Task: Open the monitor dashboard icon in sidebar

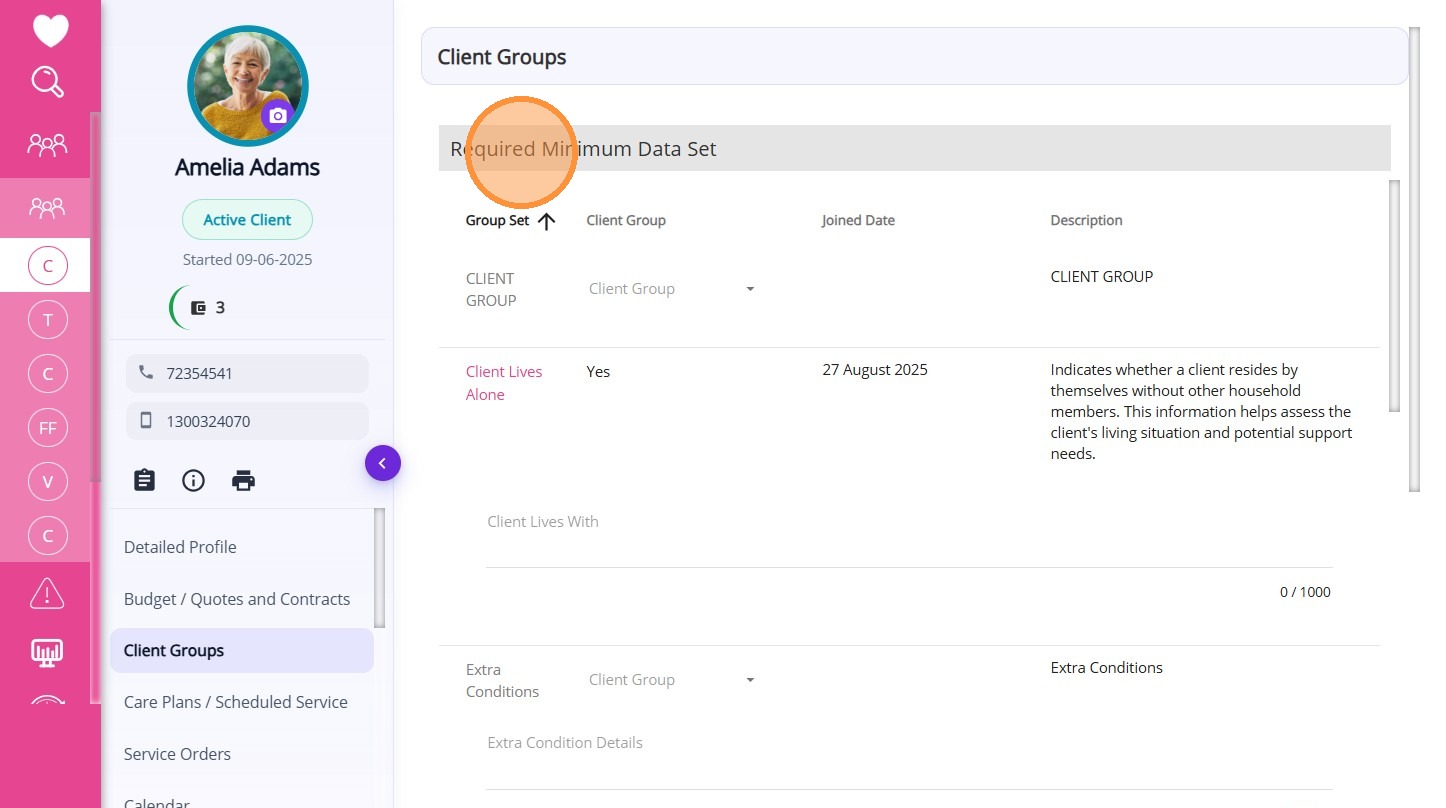Action: point(47,653)
